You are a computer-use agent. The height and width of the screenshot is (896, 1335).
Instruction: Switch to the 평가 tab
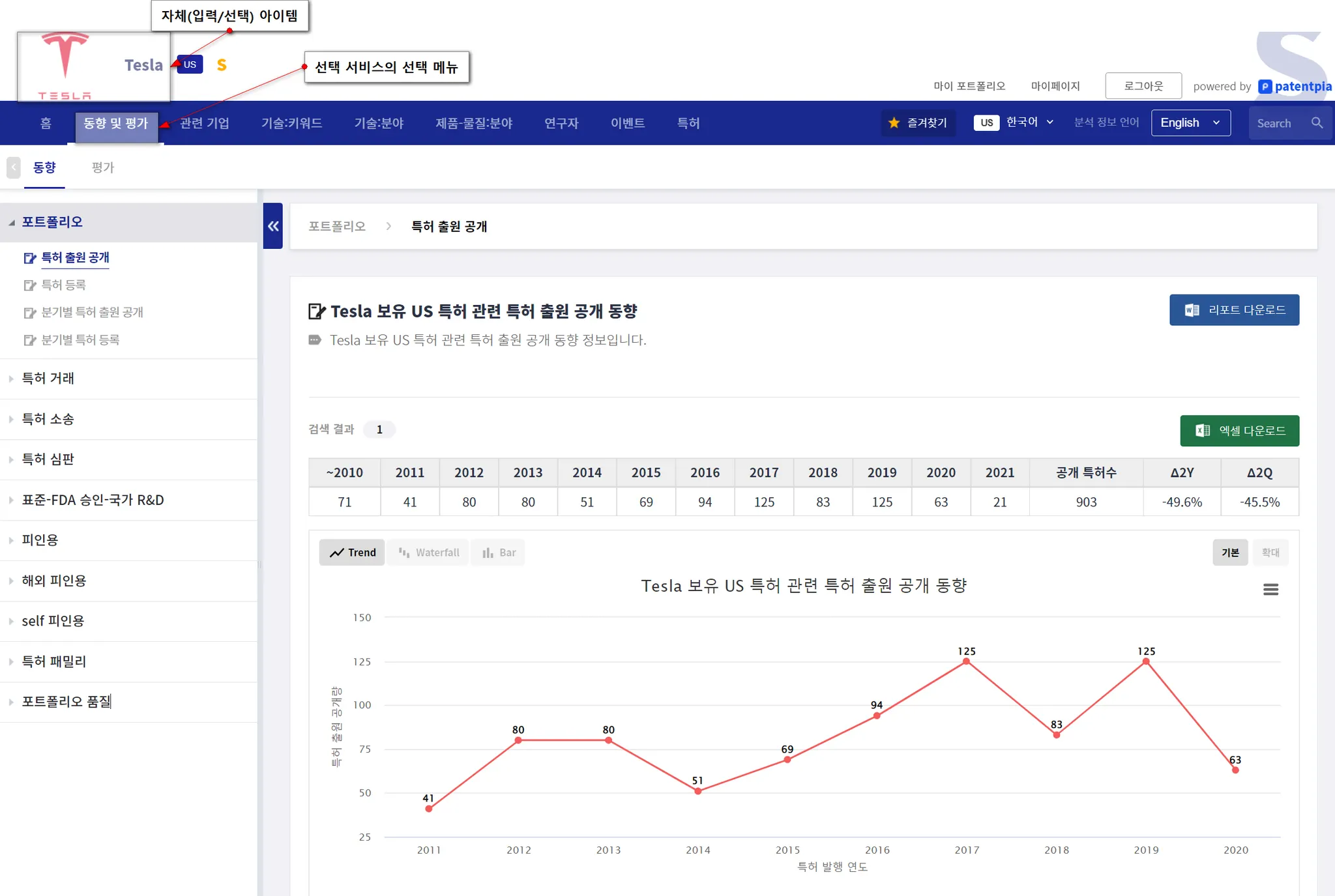click(x=103, y=167)
